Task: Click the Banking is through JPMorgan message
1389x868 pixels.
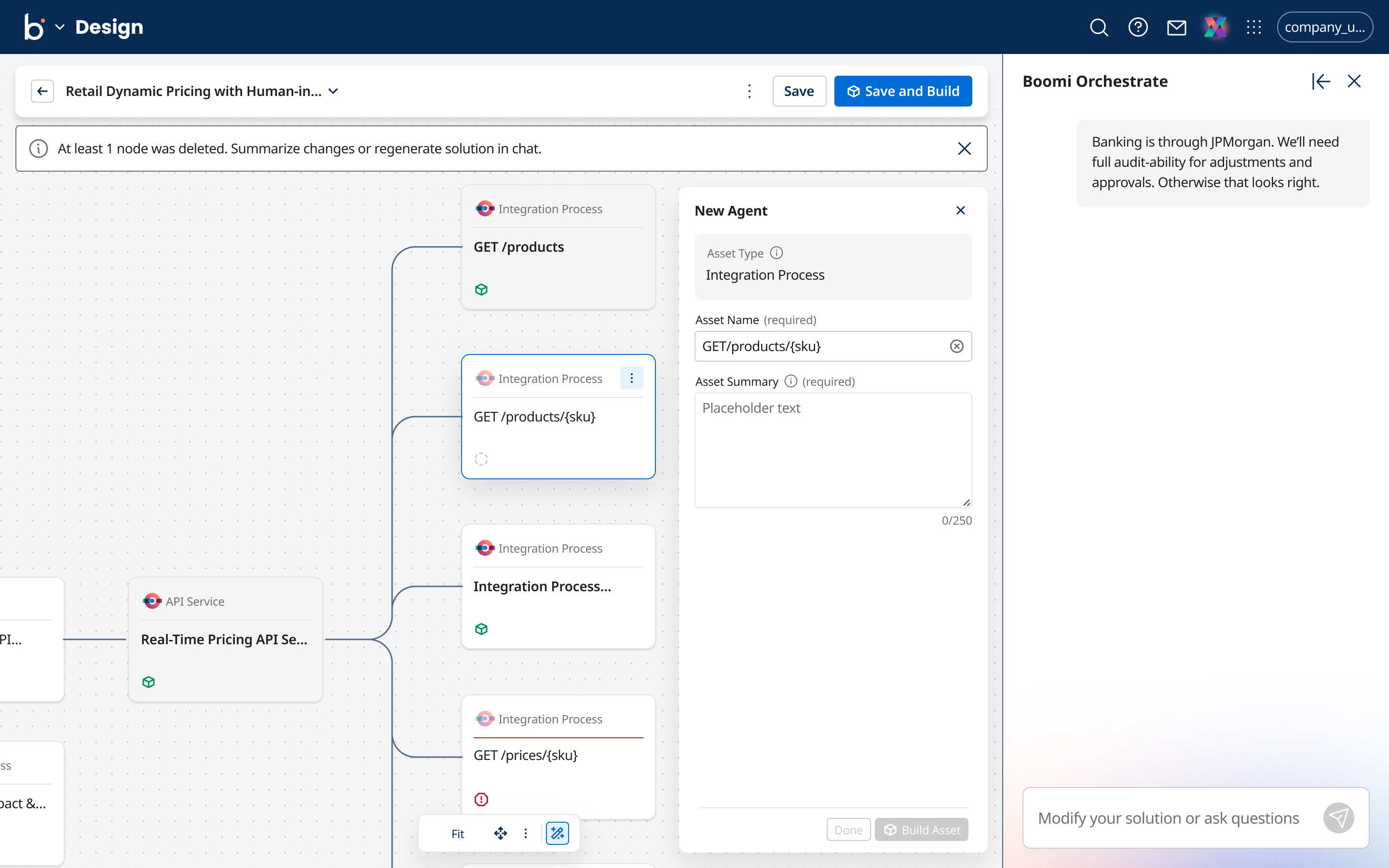Action: [x=1223, y=163]
